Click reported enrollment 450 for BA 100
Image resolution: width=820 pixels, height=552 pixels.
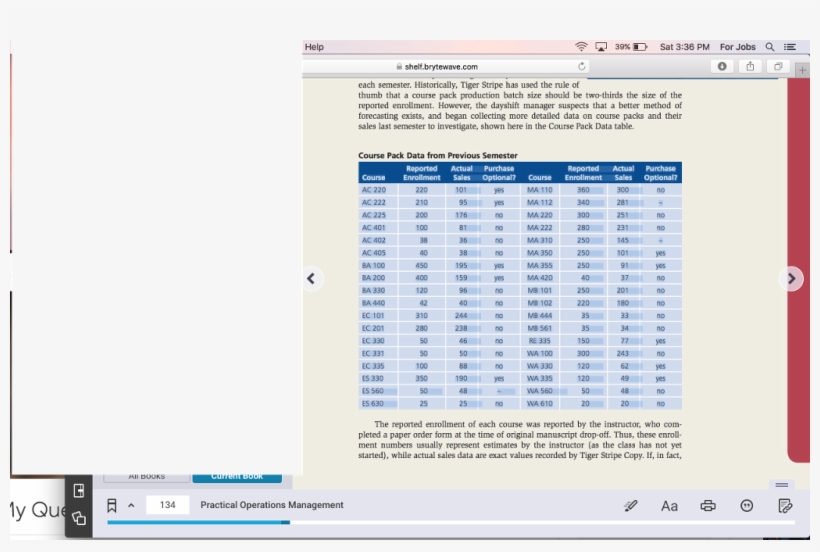point(422,266)
